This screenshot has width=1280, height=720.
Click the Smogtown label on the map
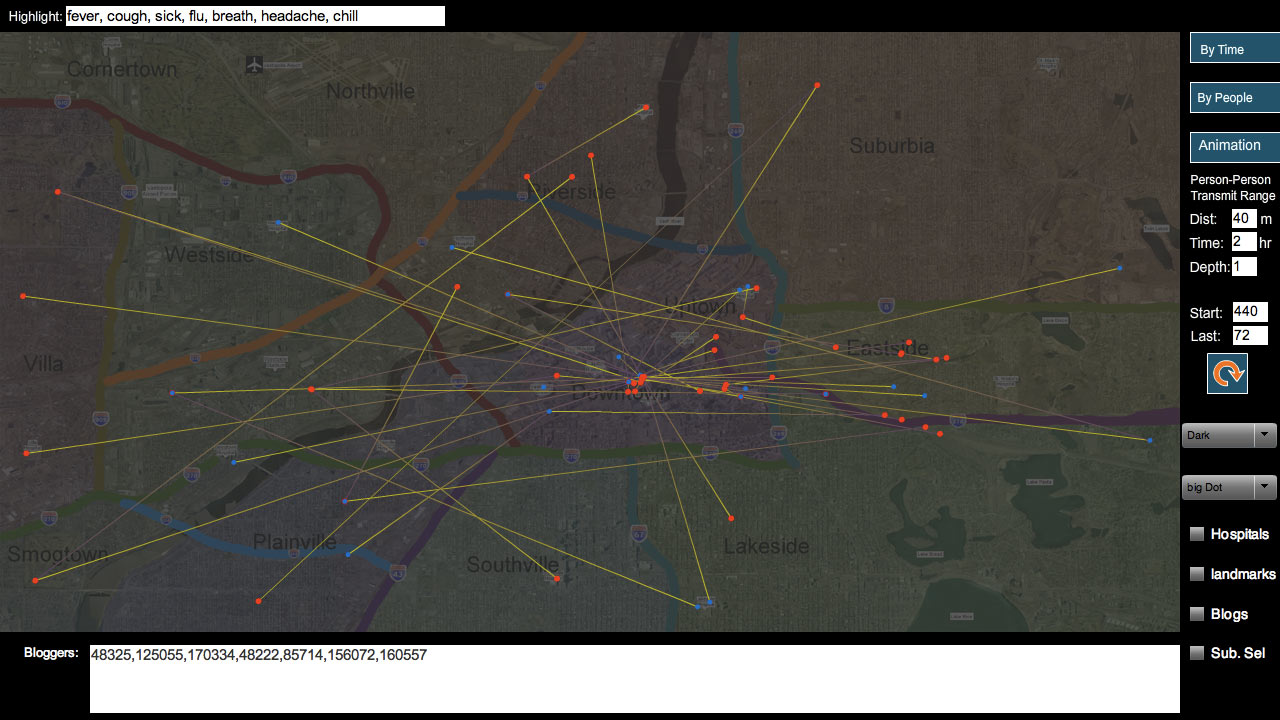tap(58, 554)
